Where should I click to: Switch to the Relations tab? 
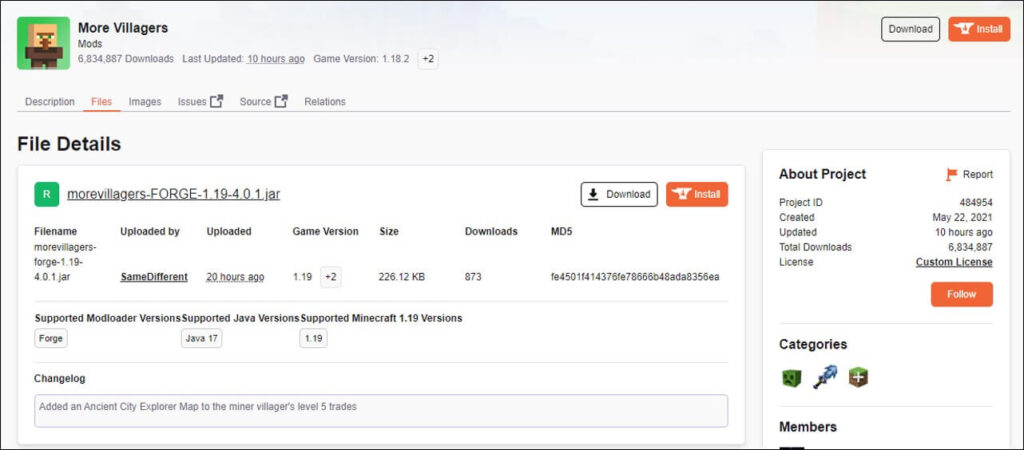point(325,102)
